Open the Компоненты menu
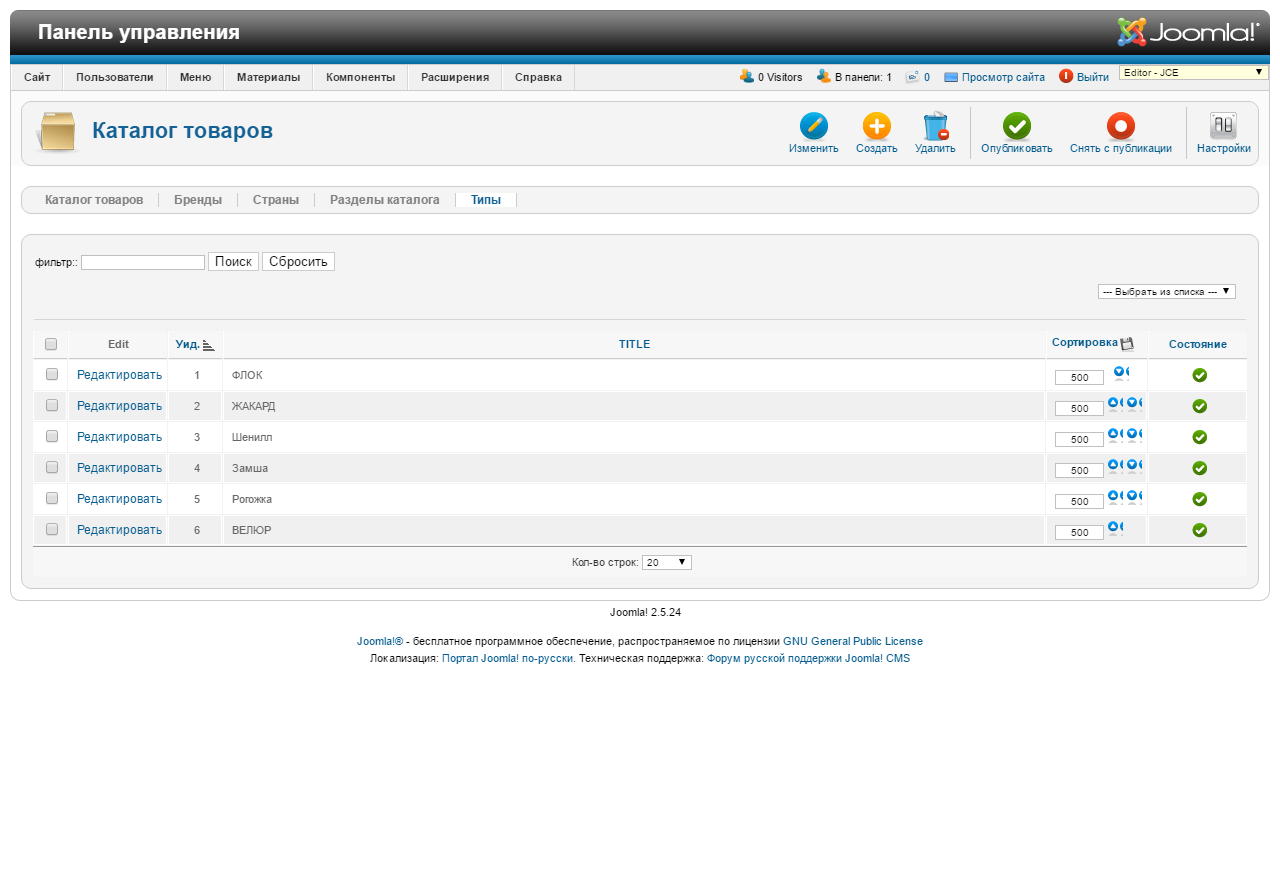Image resolution: width=1280 pixels, height=879 pixels. click(360, 77)
